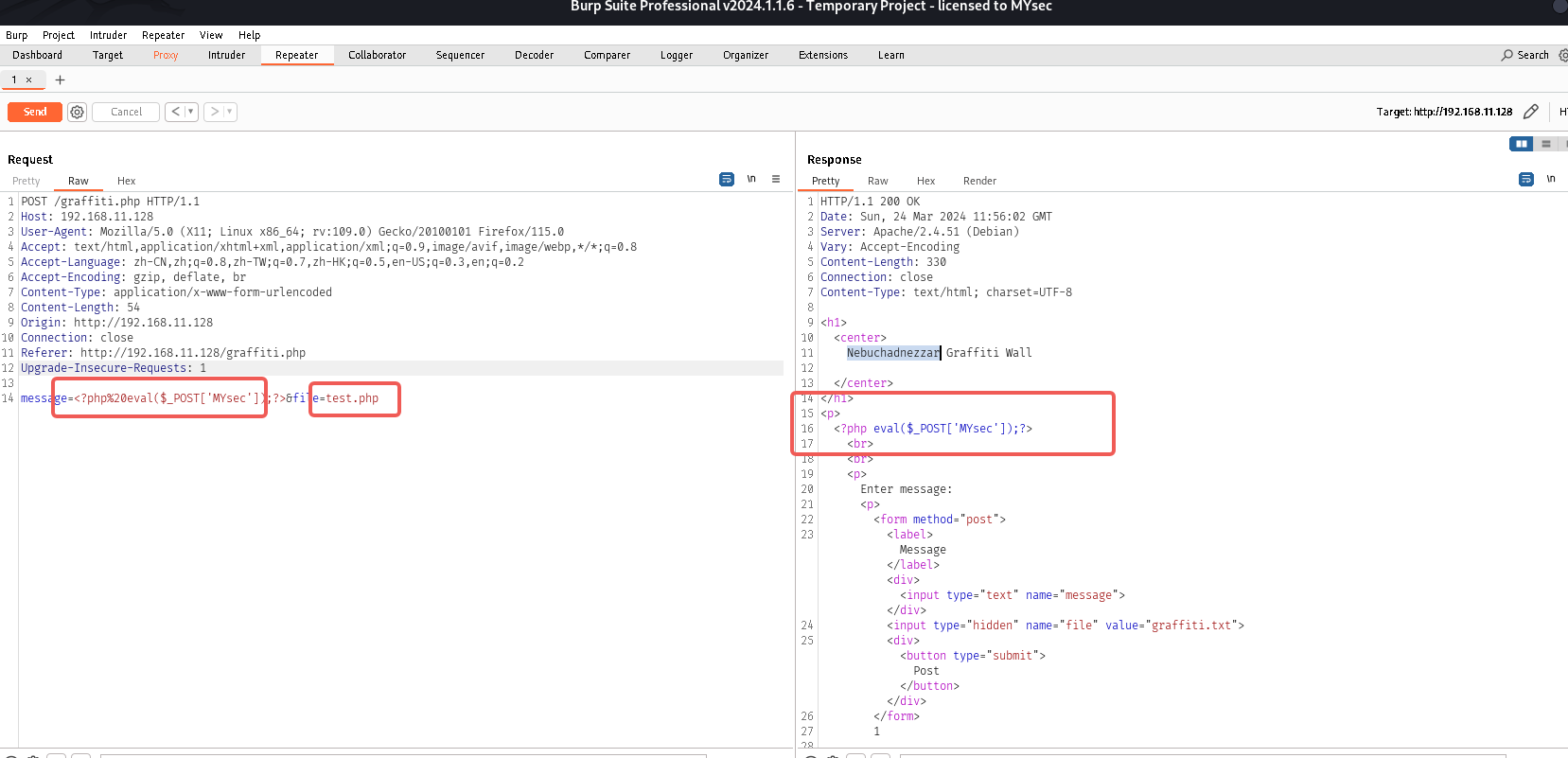Click the Referer header line

point(163,353)
